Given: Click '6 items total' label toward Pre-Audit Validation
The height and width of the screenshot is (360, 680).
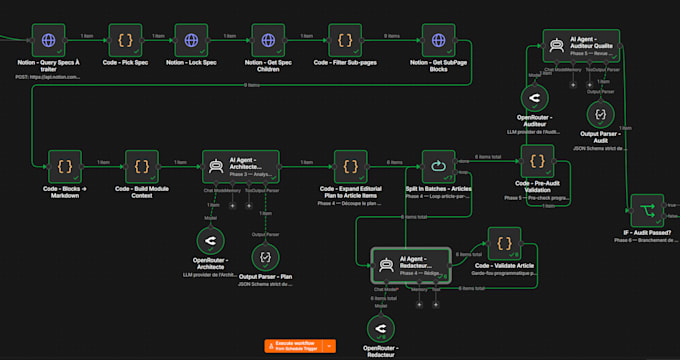Looking at the screenshot, I should click(488, 157).
